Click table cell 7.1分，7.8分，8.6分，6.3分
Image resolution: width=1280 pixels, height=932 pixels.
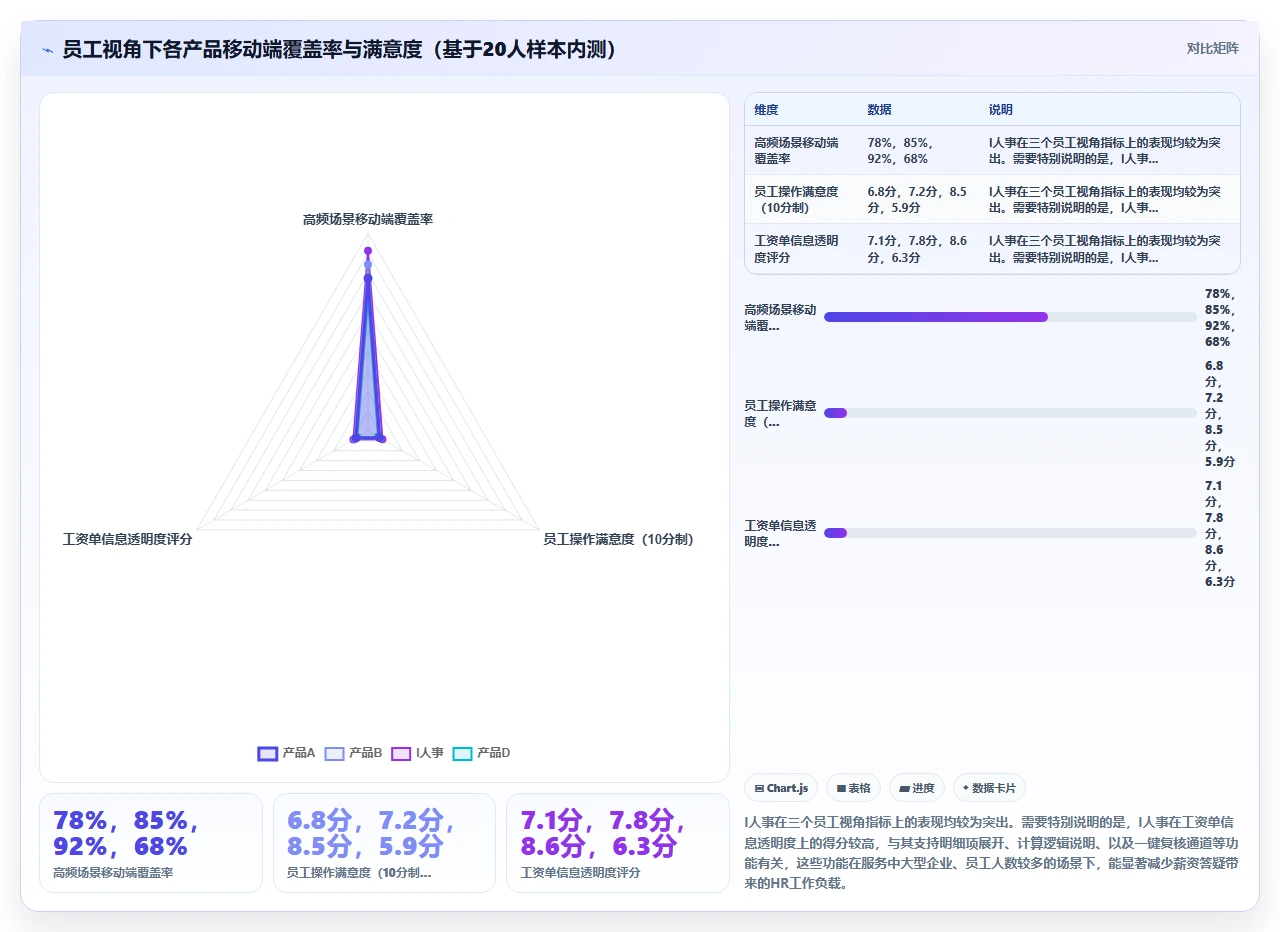tap(919, 249)
